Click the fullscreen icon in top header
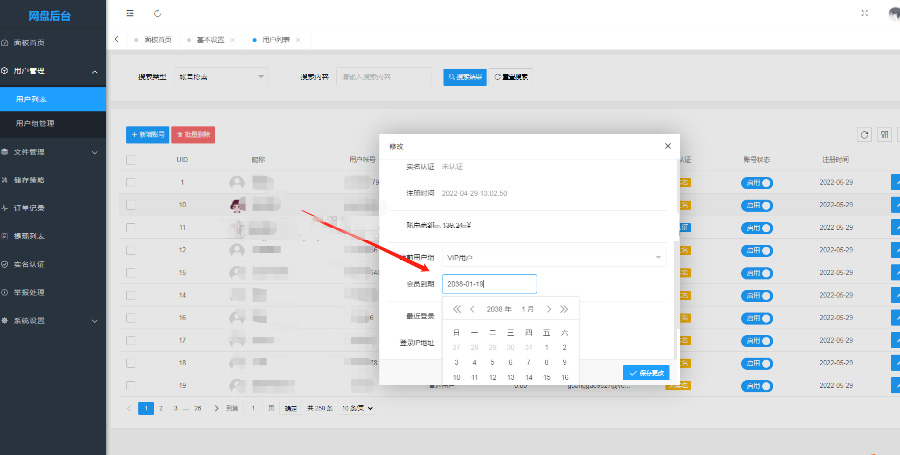 click(x=864, y=13)
